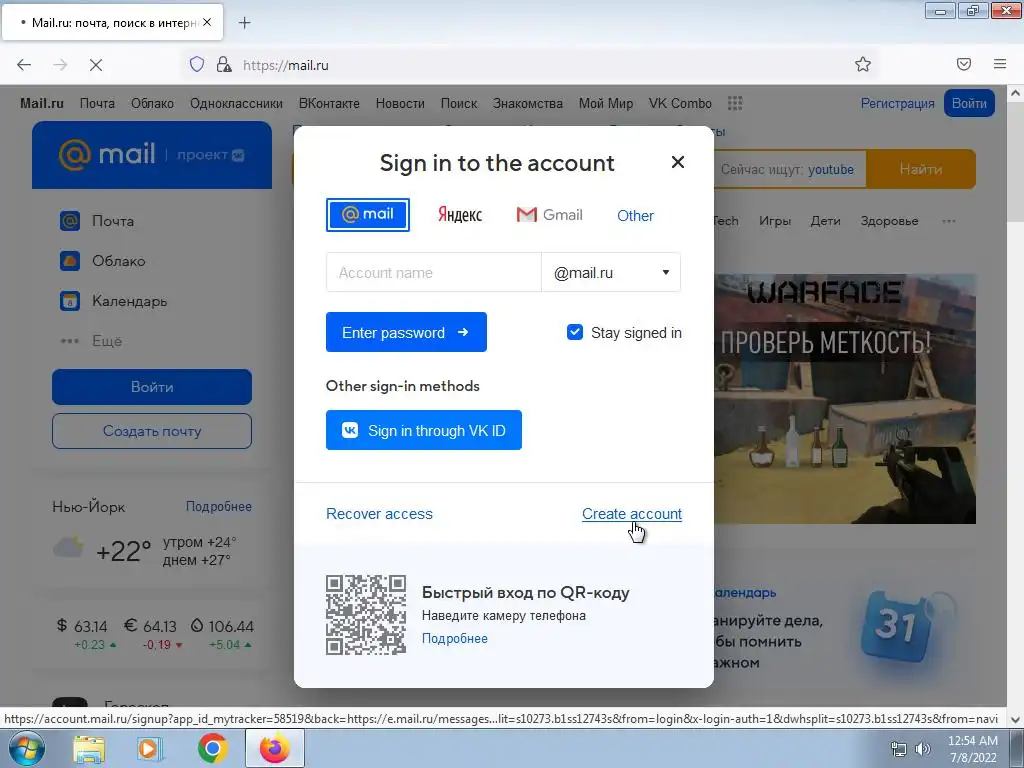Image resolution: width=1024 pixels, height=768 pixels.
Task: Open Почта icon in sidebar
Action: click(70, 221)
